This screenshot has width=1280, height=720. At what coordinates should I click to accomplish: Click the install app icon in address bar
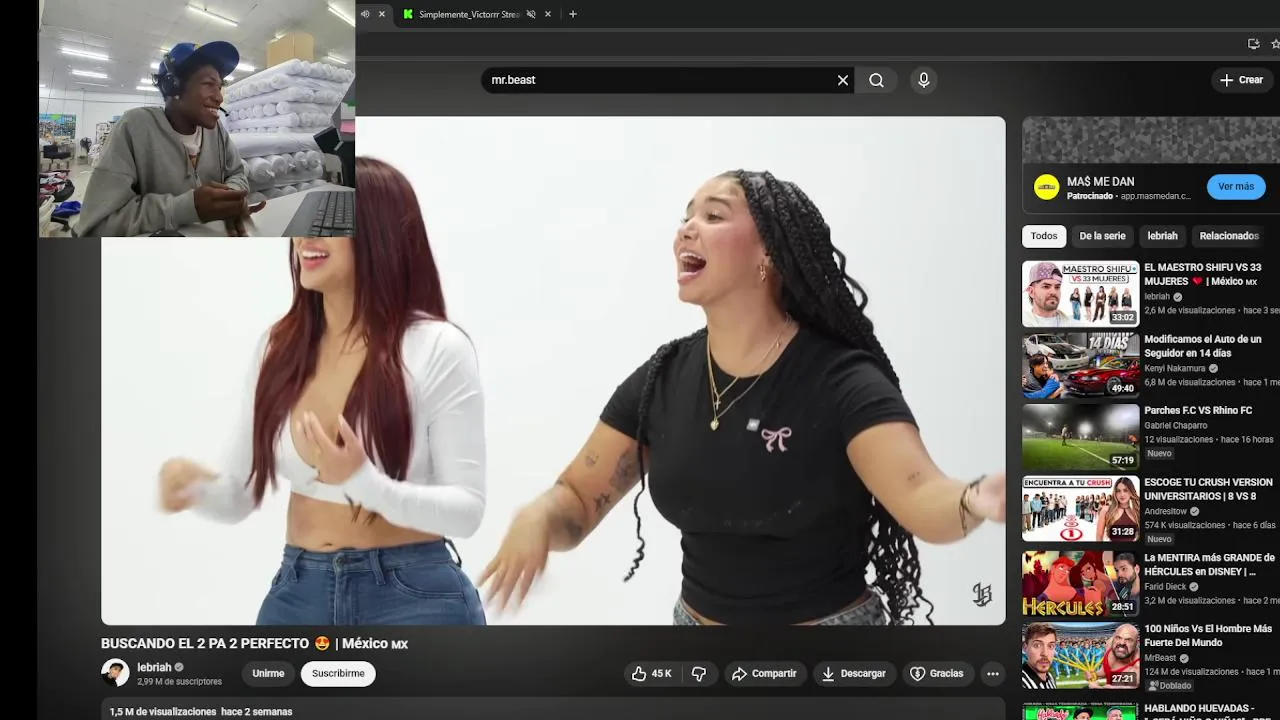pos(1253,44)
